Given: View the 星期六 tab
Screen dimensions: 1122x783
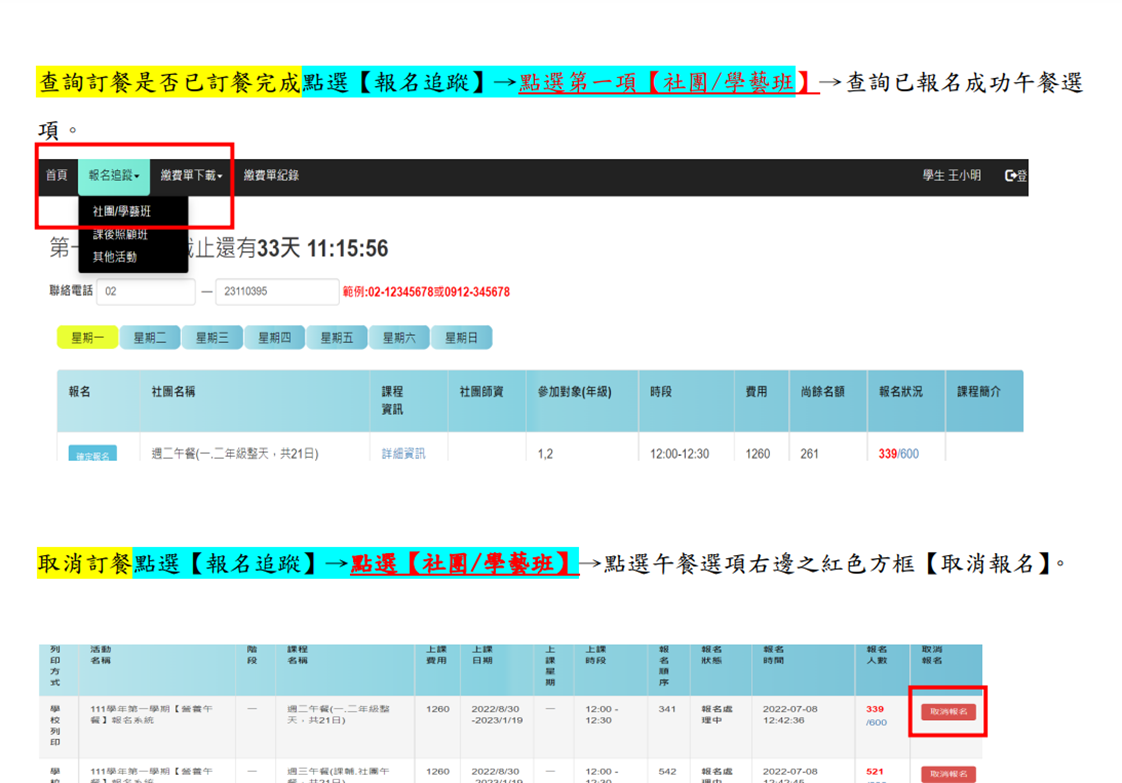Looking at the screenshot, I should pyautogui.click(x=399, y=338).
